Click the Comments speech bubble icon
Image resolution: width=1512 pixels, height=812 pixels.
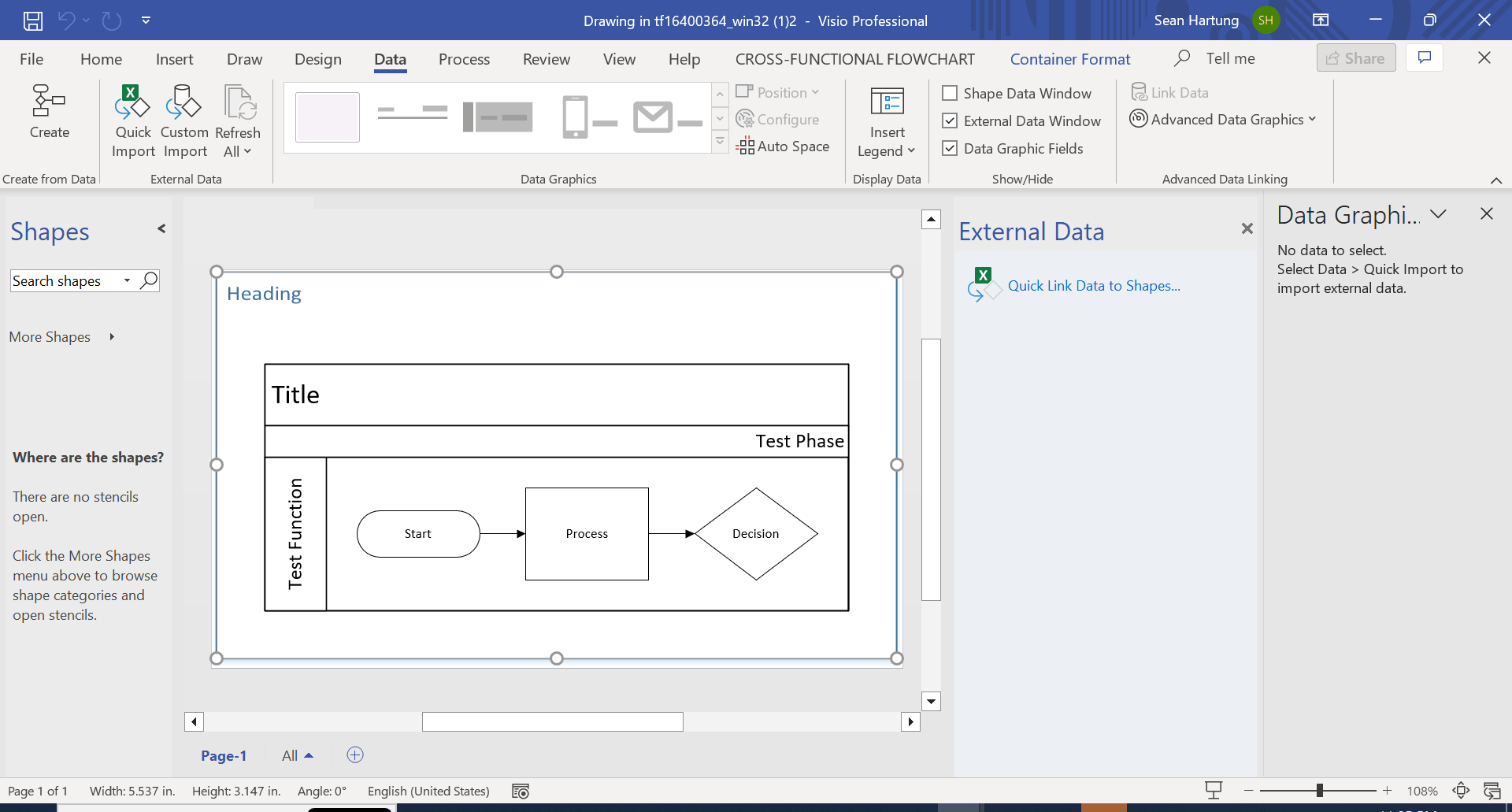(x=1425, y=57)
